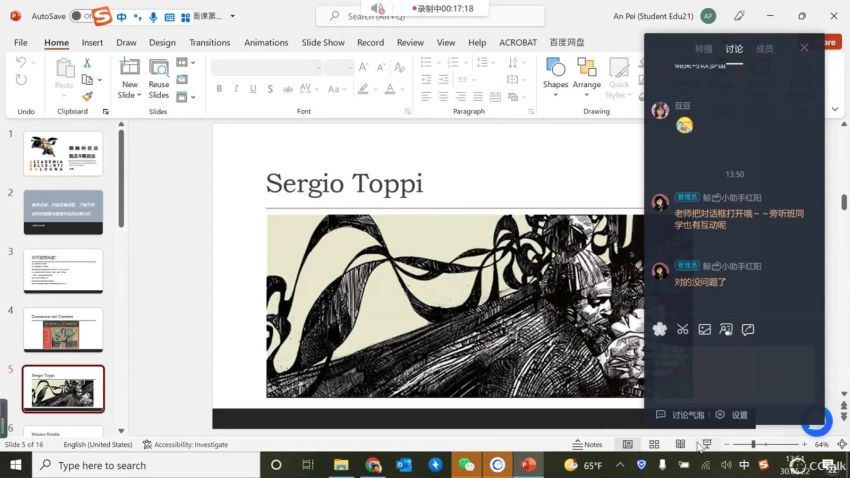Open Quick Styles gallery
Screen dimensions: 850x478
pos(619,78)
